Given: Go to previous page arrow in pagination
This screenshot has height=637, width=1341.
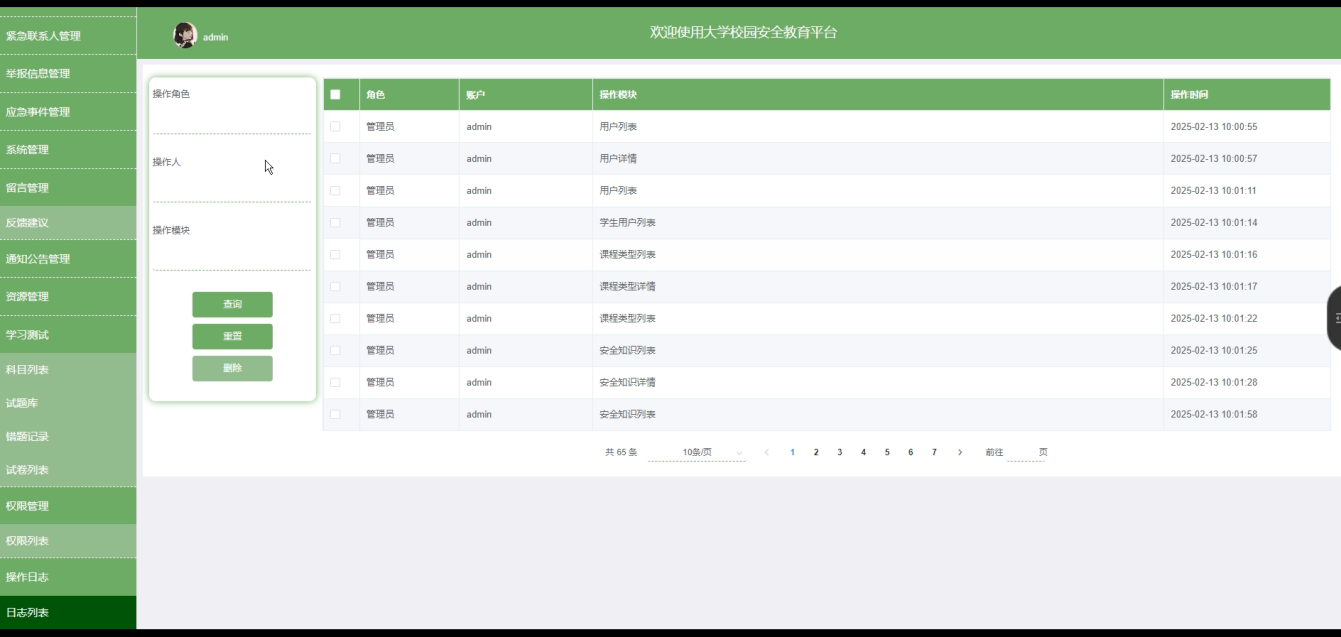Looking at the screenshot, I should 767,452.
